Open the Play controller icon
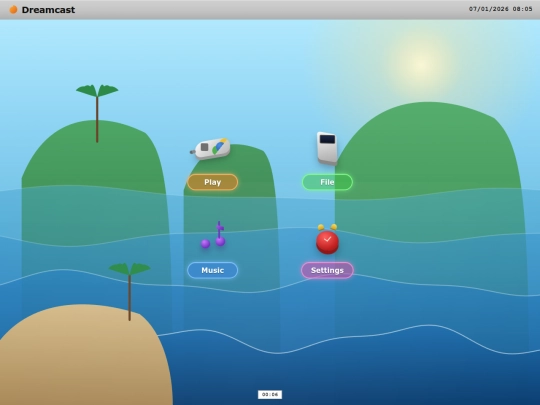Screen dimensions: 540x405 (211, 149)
